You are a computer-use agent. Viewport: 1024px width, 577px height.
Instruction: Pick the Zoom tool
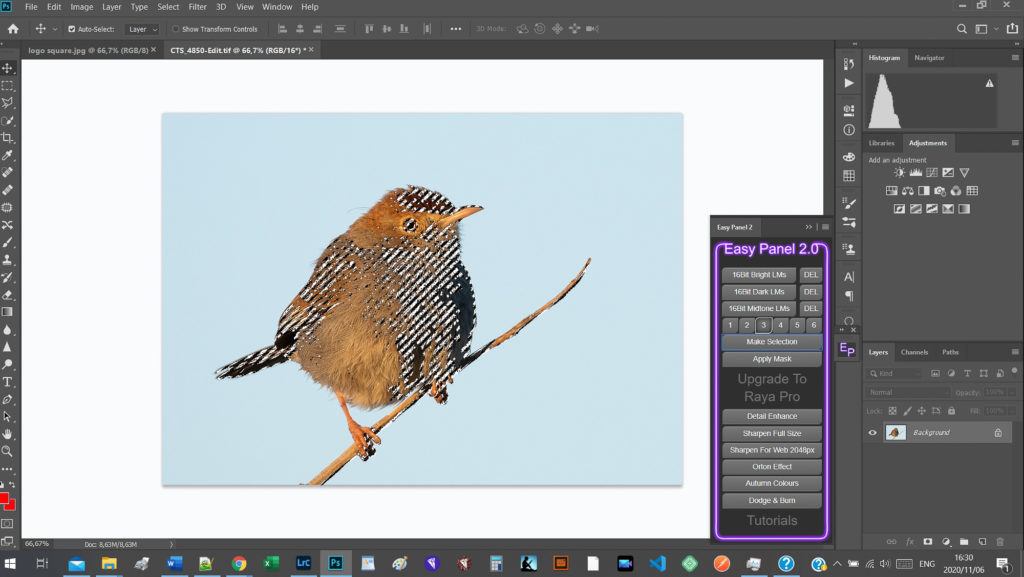coord(8,451)
